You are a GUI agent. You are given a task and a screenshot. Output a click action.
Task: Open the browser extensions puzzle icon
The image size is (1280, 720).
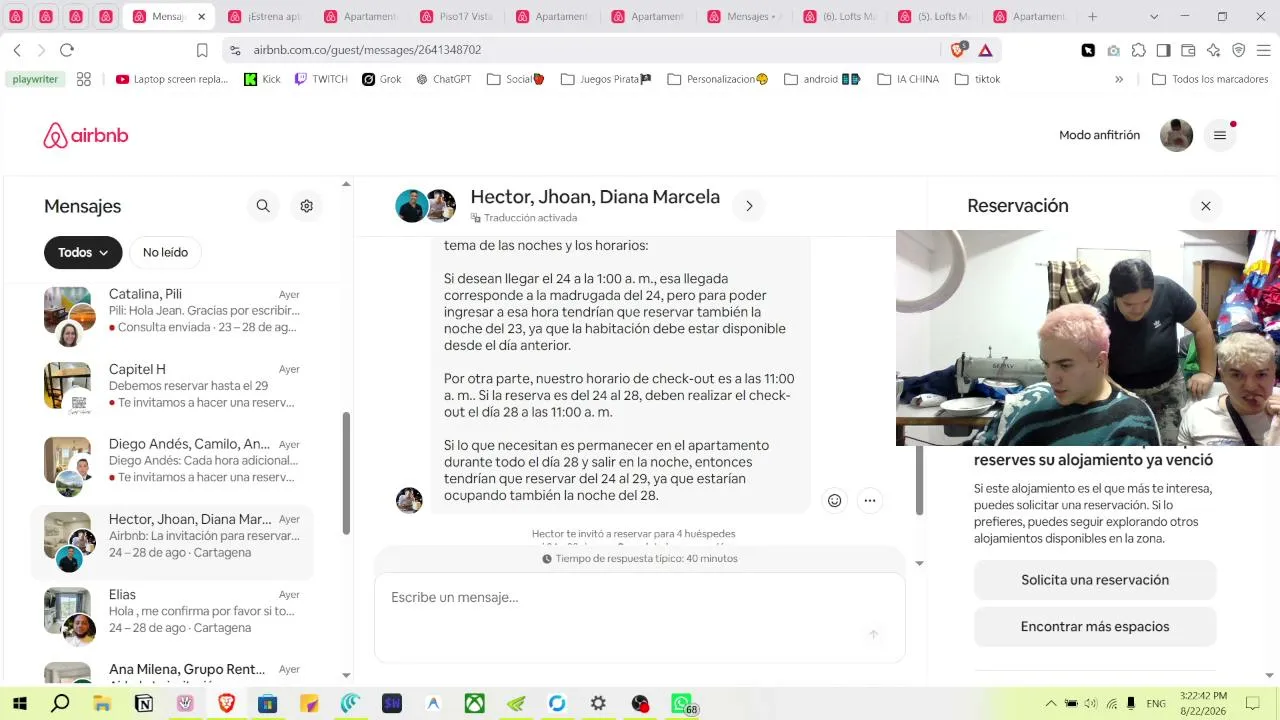pos(1138,50)
